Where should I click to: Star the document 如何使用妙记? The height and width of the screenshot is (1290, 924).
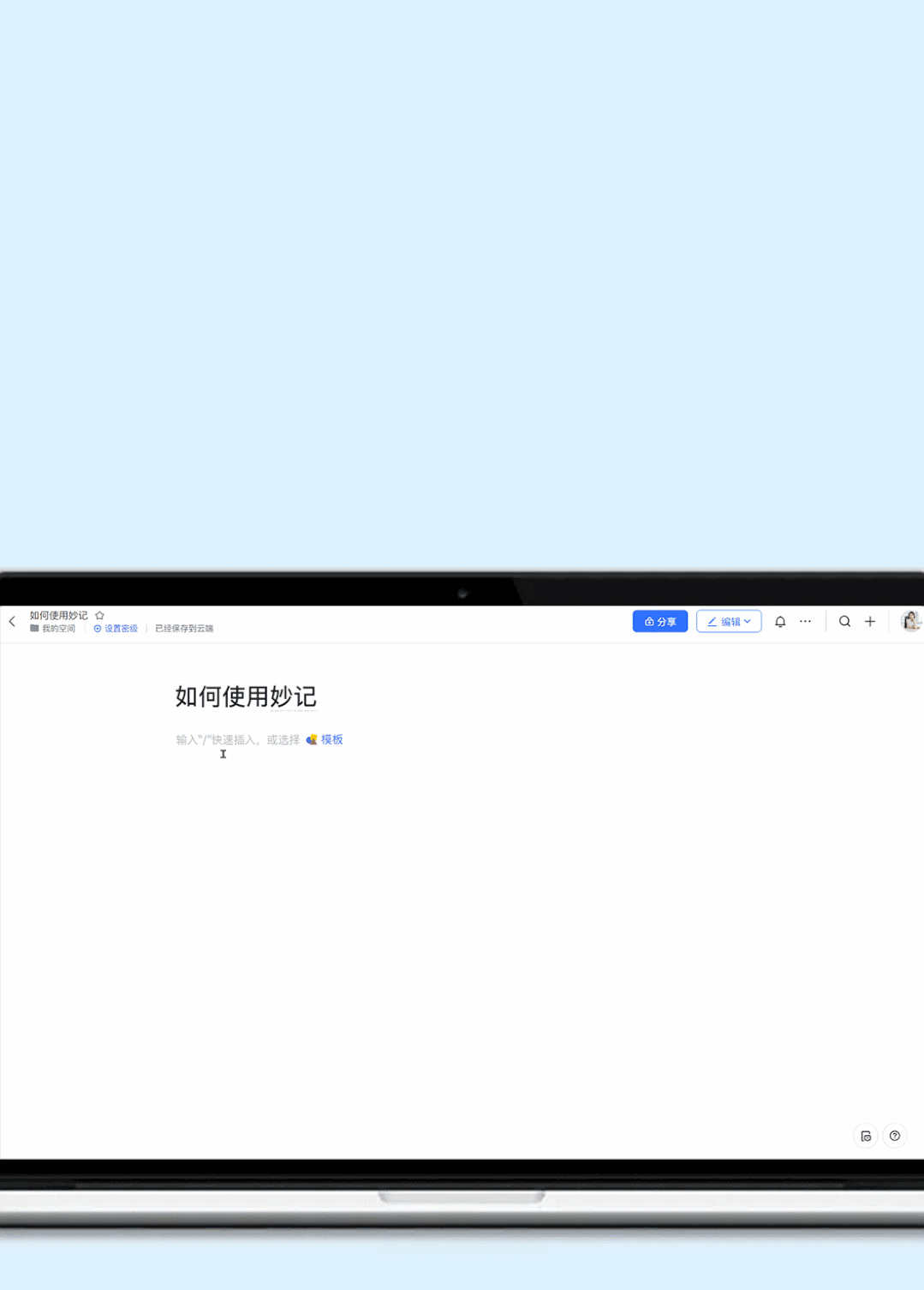[x=99, y=615]
